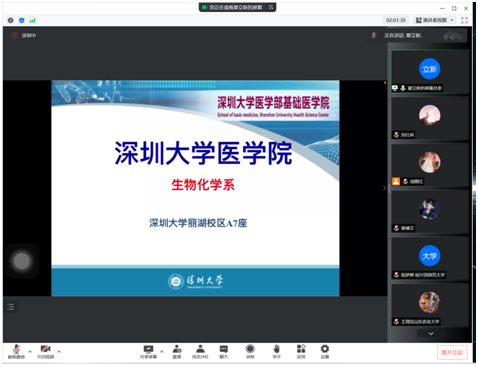Enter full screen mode icon
Image resolution: width=478 pixels, height=366 pixels.
point(464,20)
